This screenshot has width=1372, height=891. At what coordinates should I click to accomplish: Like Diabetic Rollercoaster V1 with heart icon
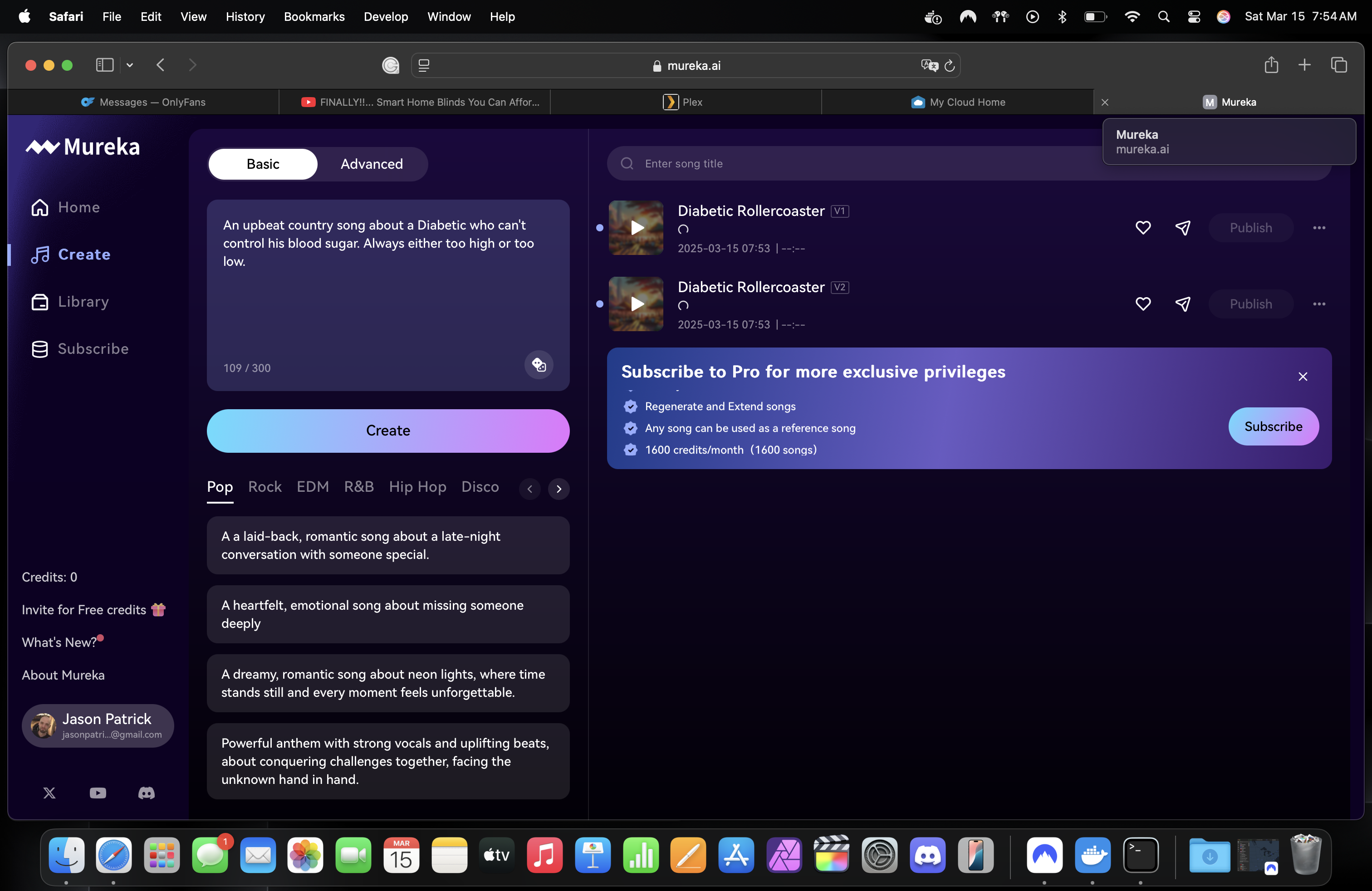pyautogui.click(x=1142, y=228)
